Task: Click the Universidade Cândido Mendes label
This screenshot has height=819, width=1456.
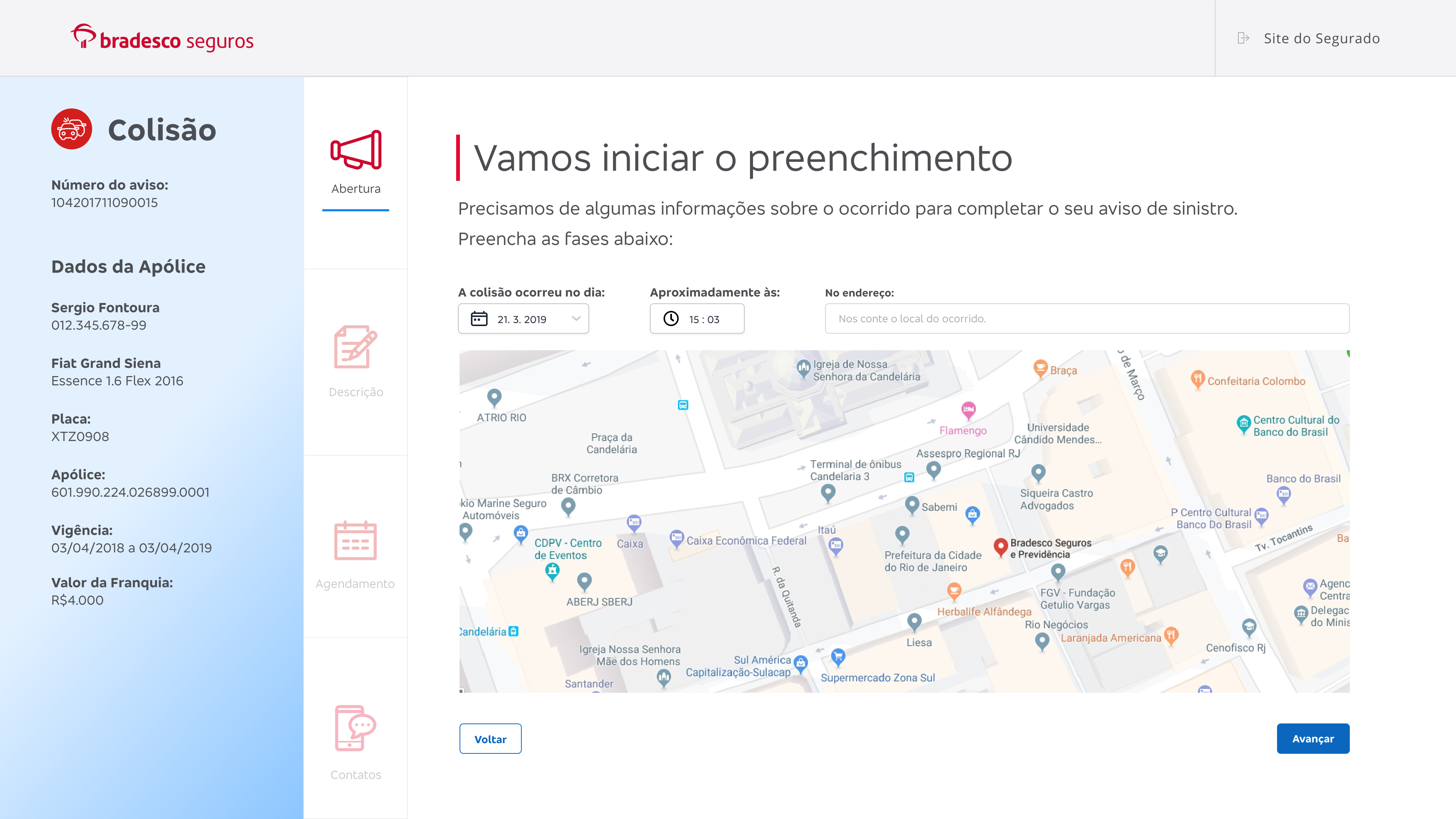Action: click(1057, 433)
